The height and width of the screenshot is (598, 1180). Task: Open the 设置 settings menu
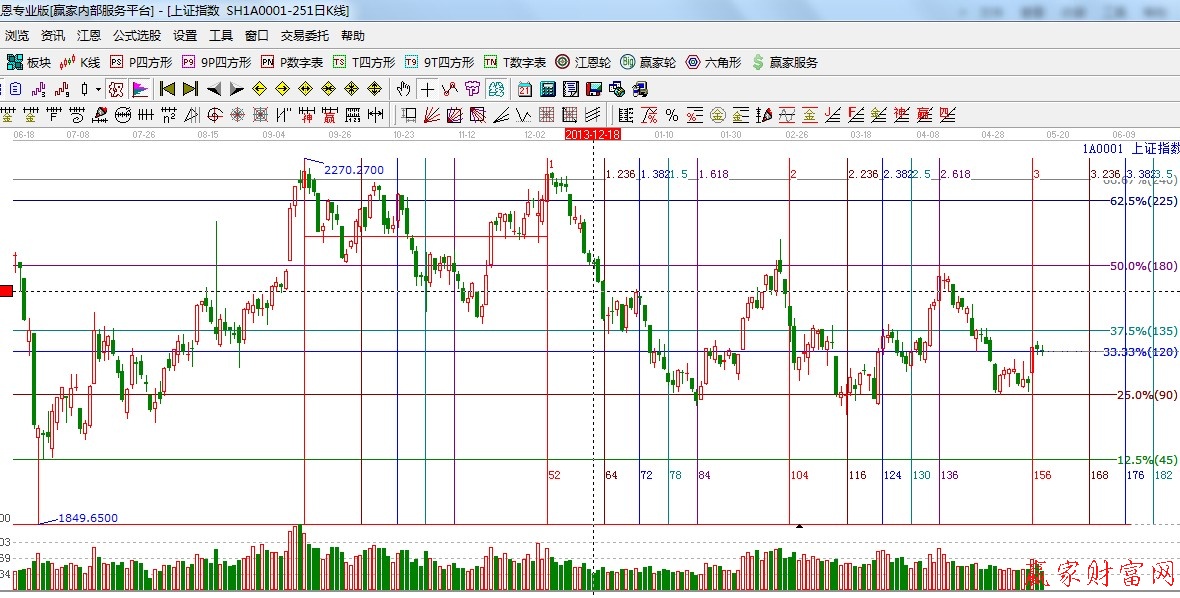coord(185,35)
